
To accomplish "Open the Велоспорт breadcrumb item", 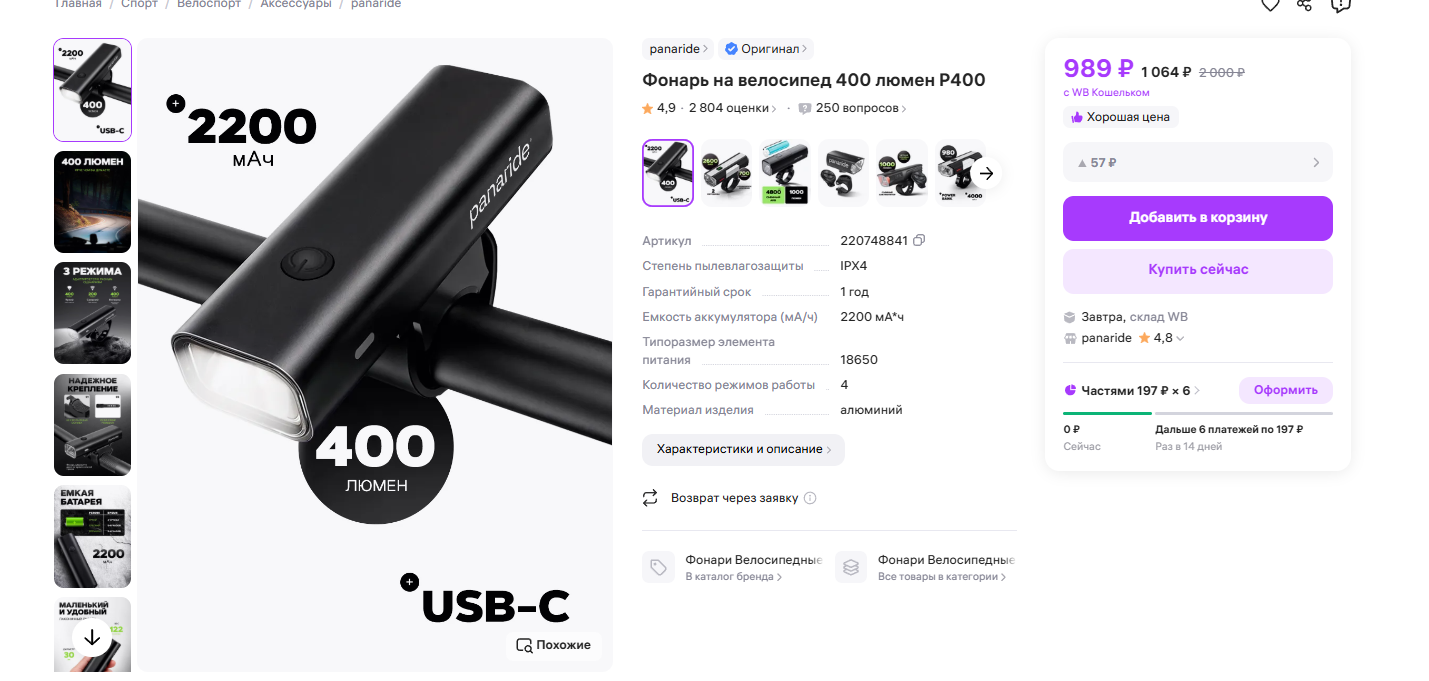I will click(210, 4).
